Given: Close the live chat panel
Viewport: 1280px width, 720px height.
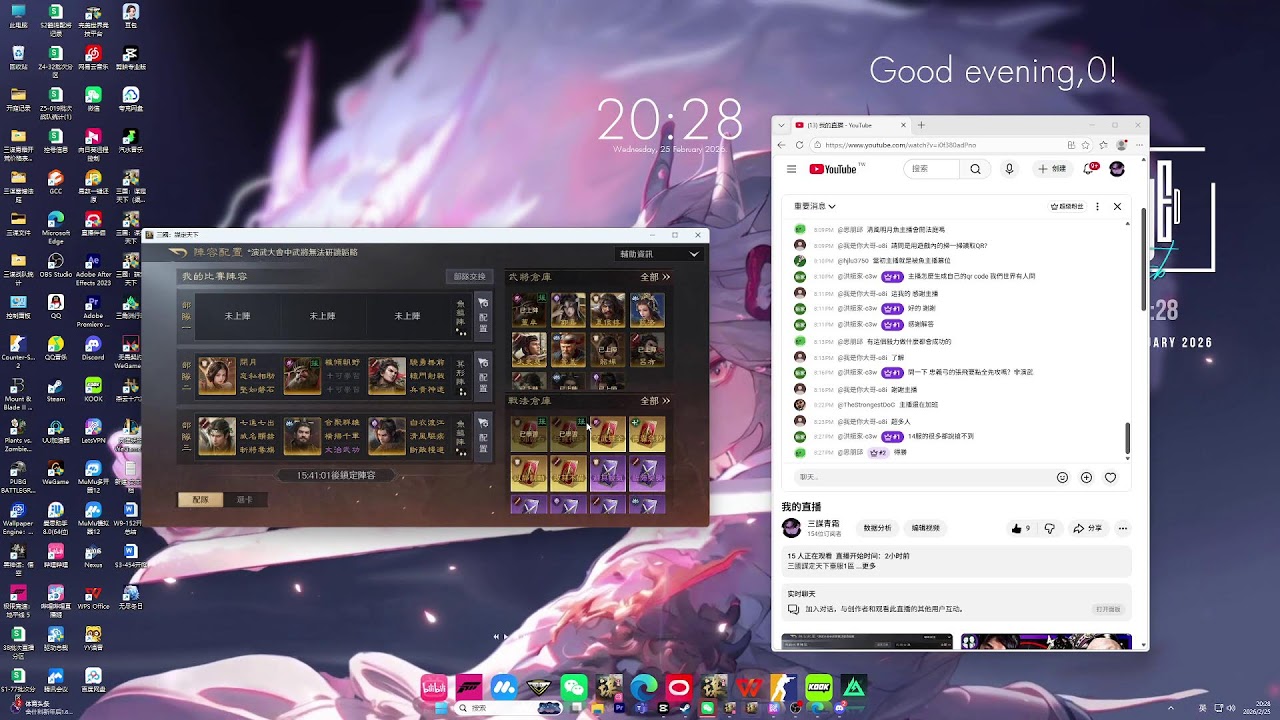Looking at the screenshot, I should (1117, 206).
